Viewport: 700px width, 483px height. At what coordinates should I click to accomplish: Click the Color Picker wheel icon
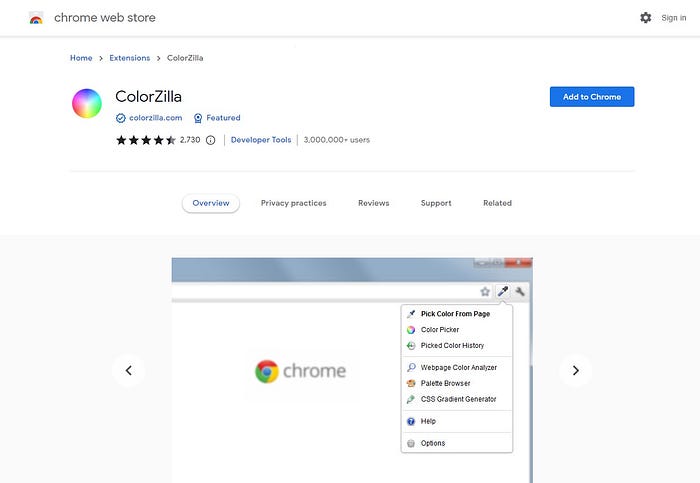(x=411, y=330)
